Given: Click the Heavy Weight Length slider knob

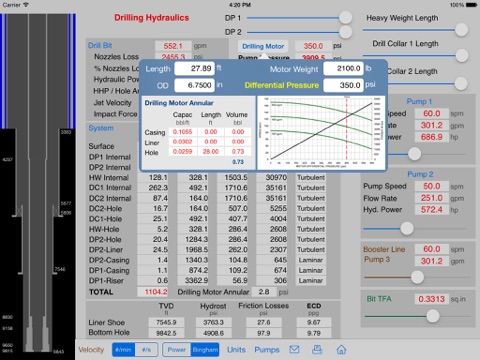Looking at the screenshot, I should coord(461,30).
